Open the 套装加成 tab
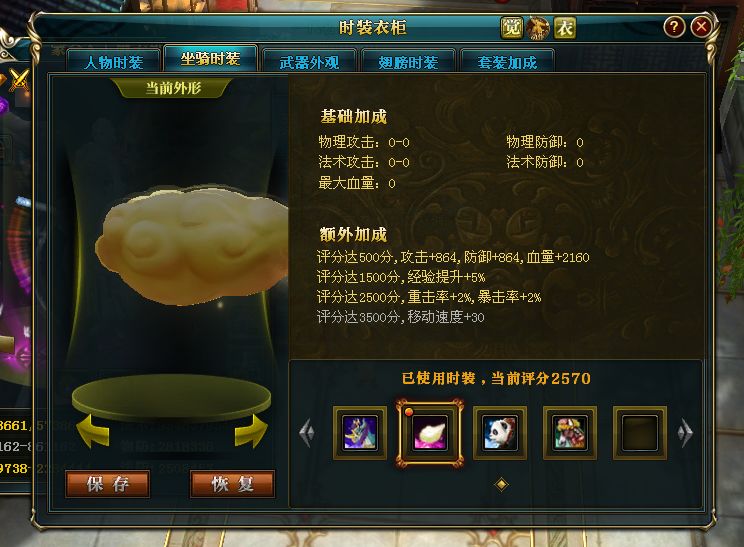This screenshot has height=547, width=744. coord(507,62)
